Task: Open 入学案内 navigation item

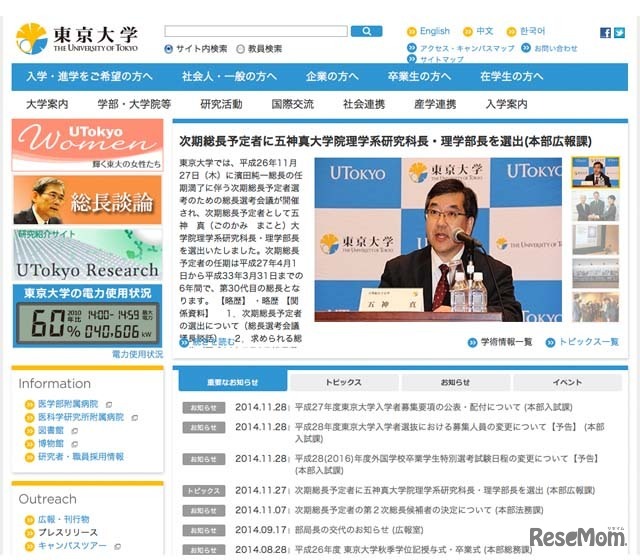Action: [506, 104]
